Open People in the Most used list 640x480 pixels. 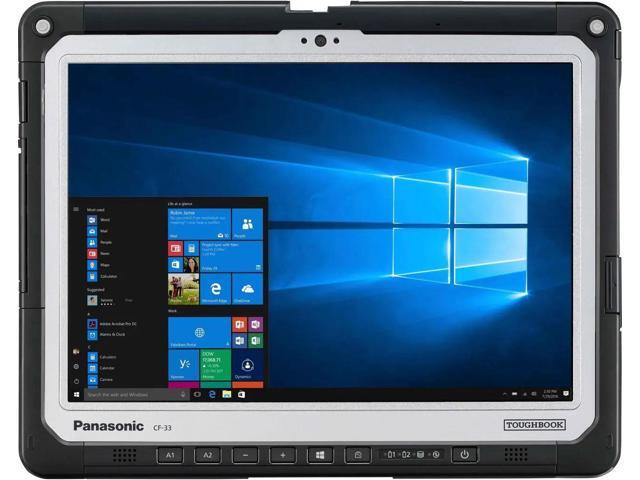100,242
